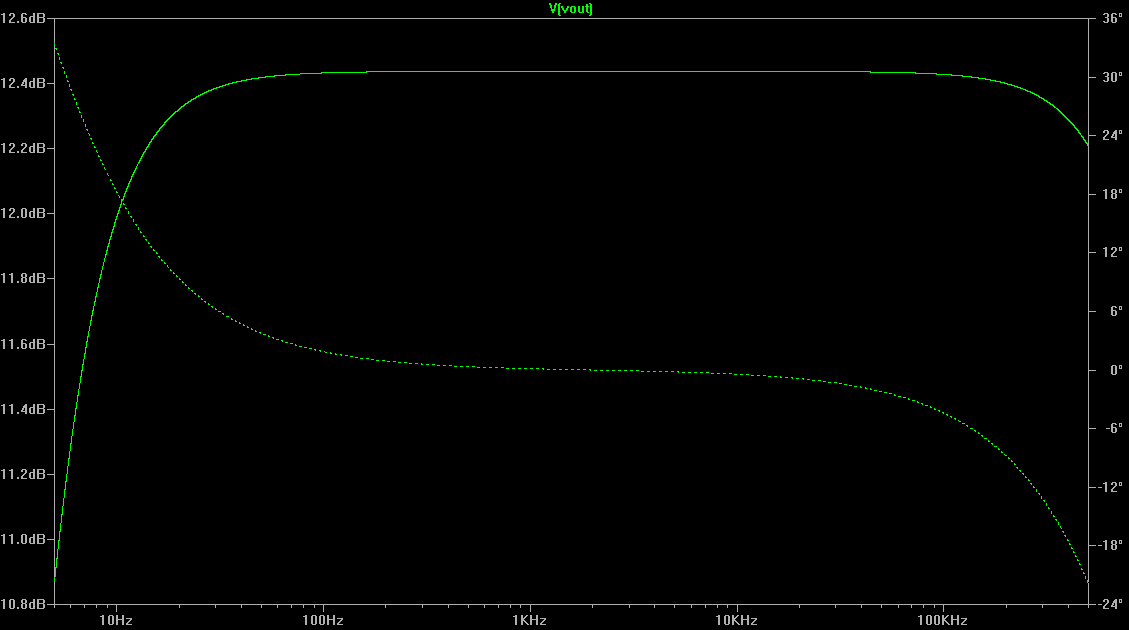Click the 12.6dB magnitude axis label
The image size is (1129, 630).
click(23, 18)
